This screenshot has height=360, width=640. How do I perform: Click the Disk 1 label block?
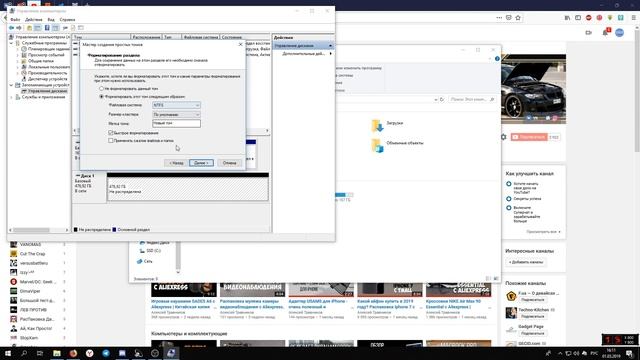point(89,188)
